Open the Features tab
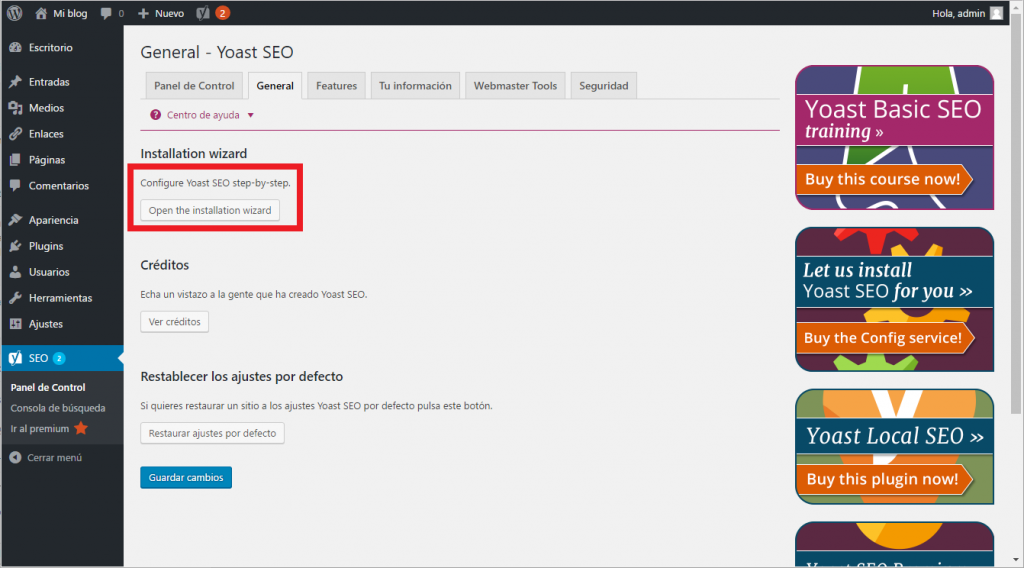This screenshot has width=1024, height=568. [x=336, y=86]
